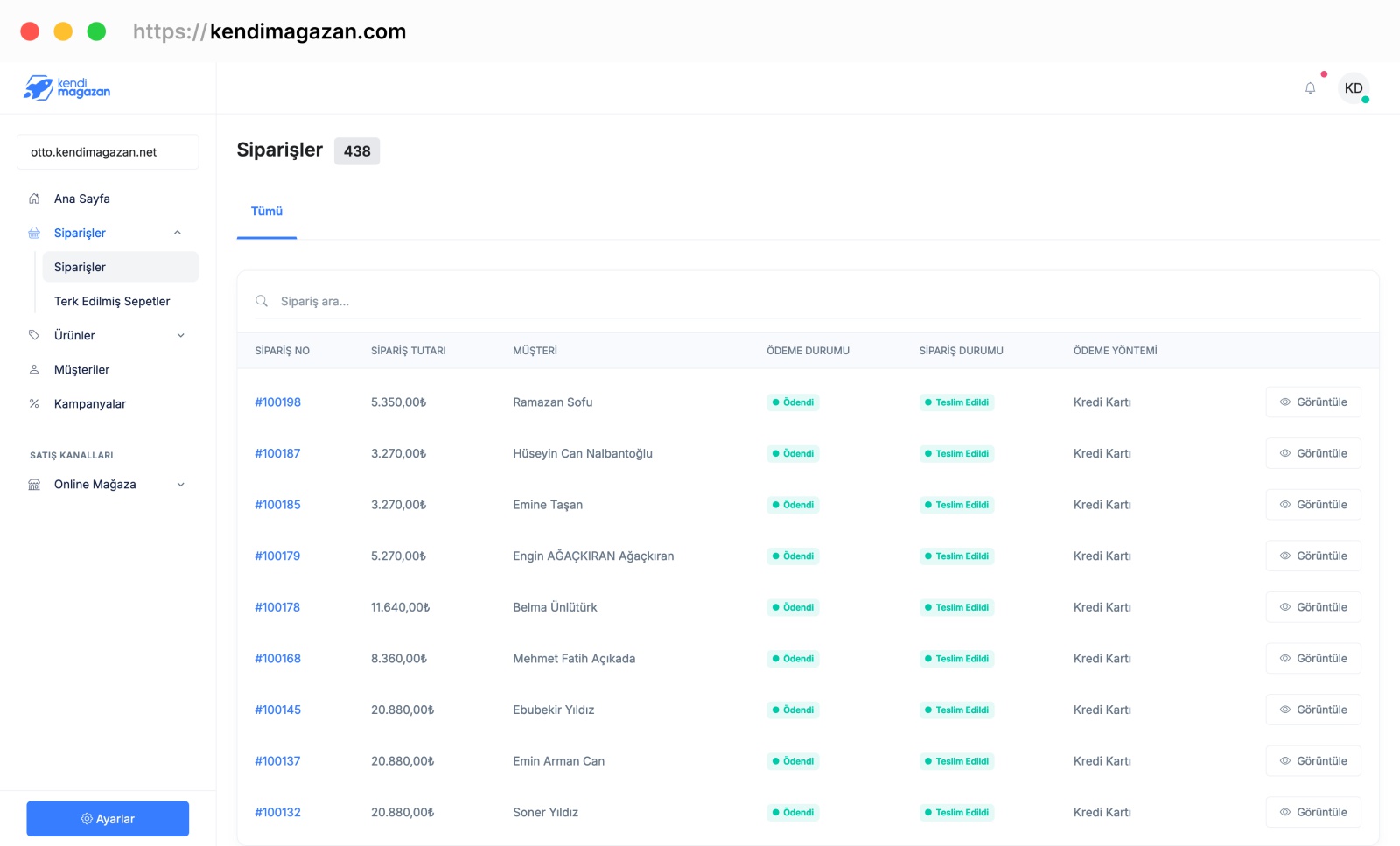The width and height of the screenshot is (1400, 846).
Task: Click Görüntüle for Belma Ünlütürk order
Action: 1313,607
